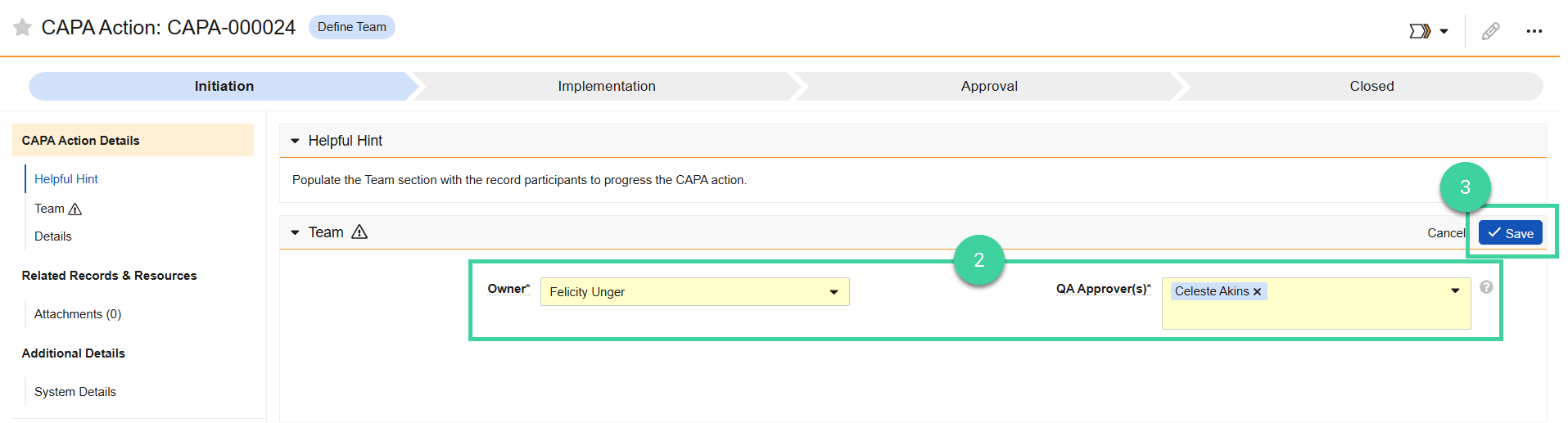
Task: Click inside the QA Approver(s) field
Action: click(1316, 304)
